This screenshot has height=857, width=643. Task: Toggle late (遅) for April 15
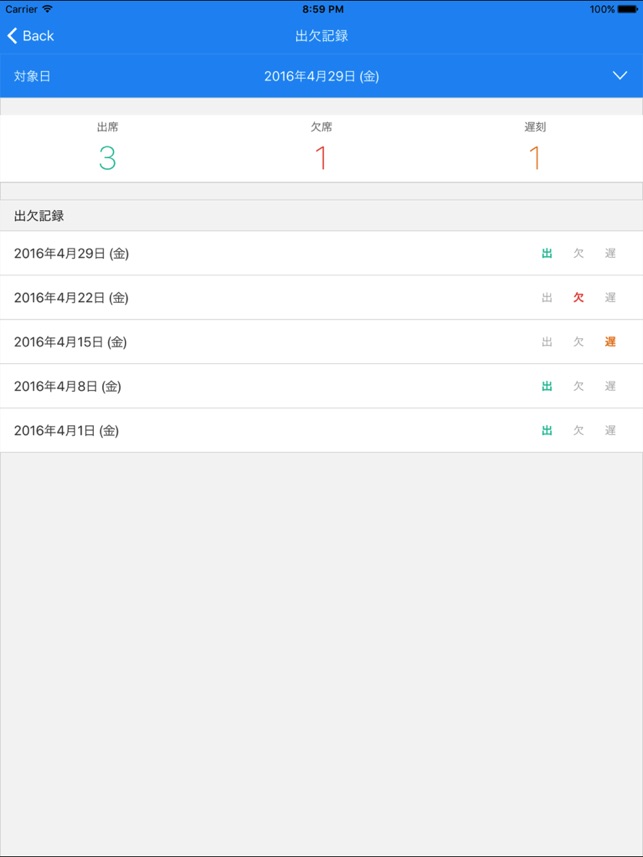tap(610, 342)
